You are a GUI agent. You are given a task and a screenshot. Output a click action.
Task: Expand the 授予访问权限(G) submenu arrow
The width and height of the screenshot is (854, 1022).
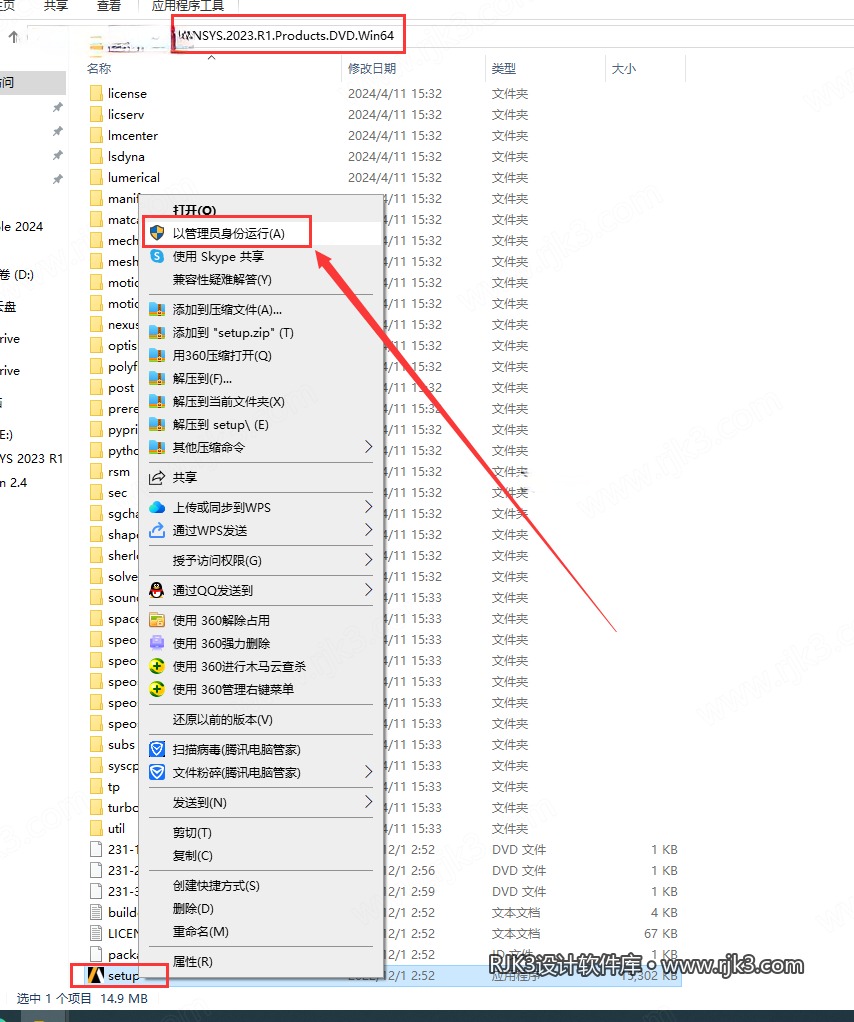368,560
